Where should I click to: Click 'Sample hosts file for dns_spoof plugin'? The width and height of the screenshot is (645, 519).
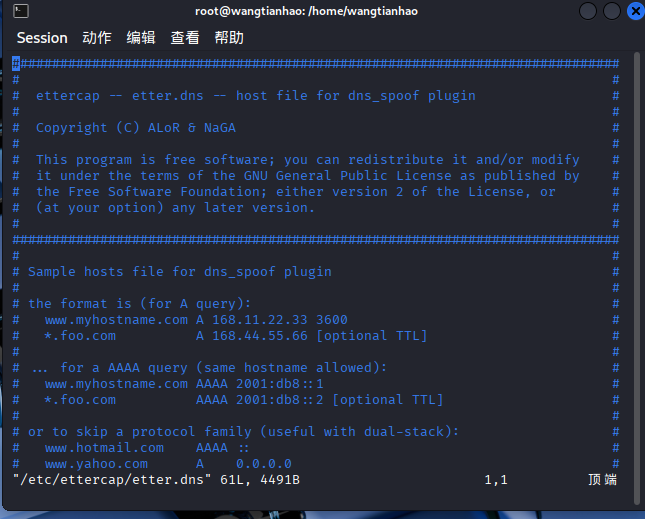click(180, 272)
